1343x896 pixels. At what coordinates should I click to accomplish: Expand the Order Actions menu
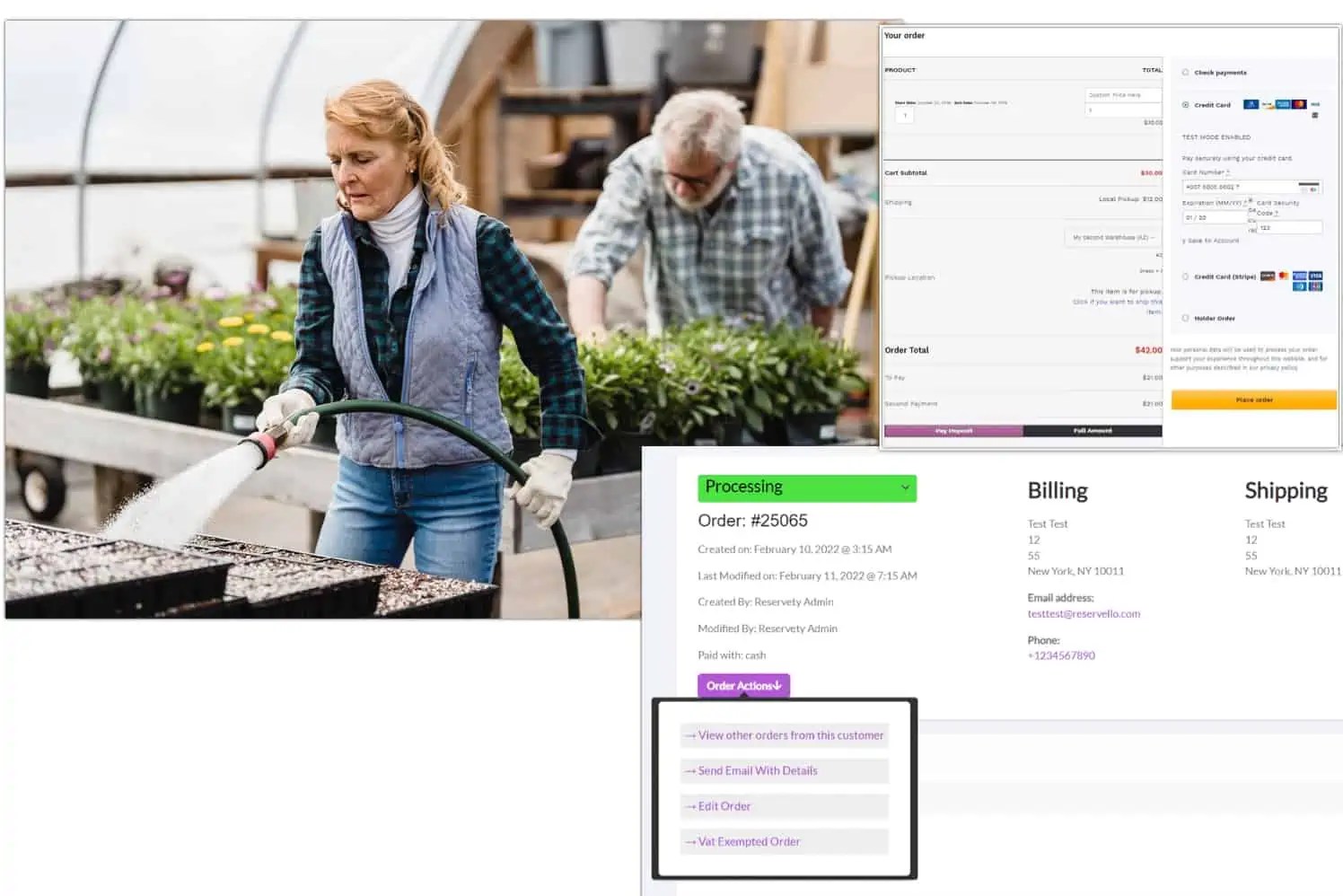click(x=743, y=685)
